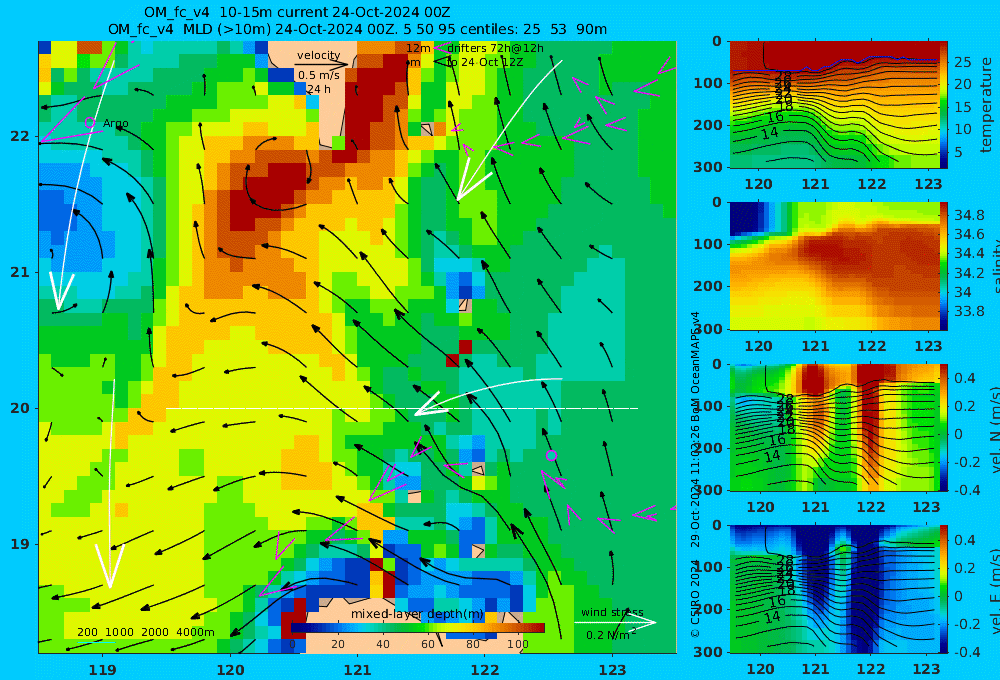This screenshot has width=1000, height=680.
Task: Click the "100" tick on the mixed-layer colorbar
Action: click(x=517, y=644)
